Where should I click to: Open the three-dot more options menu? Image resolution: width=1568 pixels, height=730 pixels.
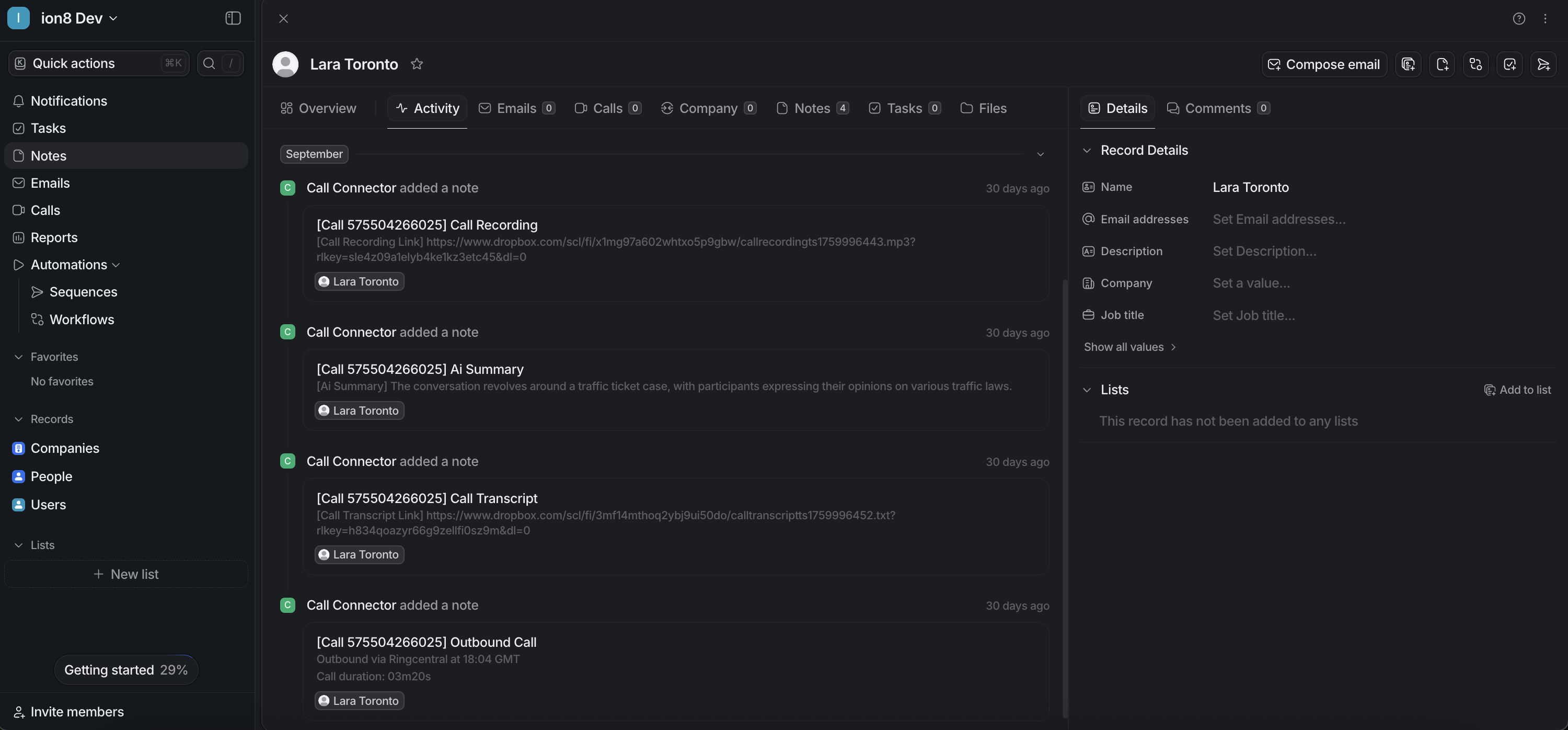pyautogui.click(x=1545, y=18)
